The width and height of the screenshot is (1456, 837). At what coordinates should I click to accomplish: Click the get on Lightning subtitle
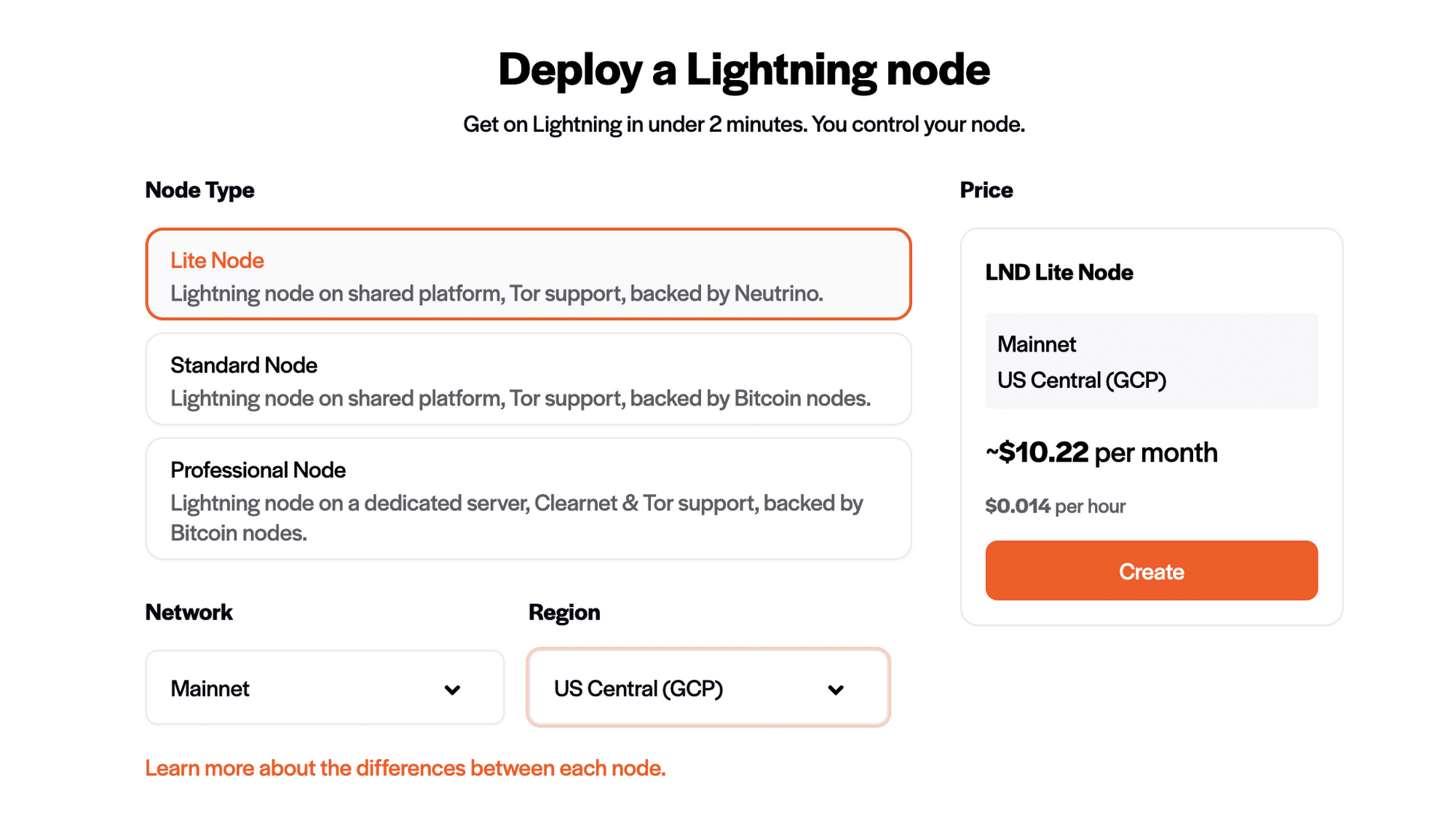[x=743, y=124]
